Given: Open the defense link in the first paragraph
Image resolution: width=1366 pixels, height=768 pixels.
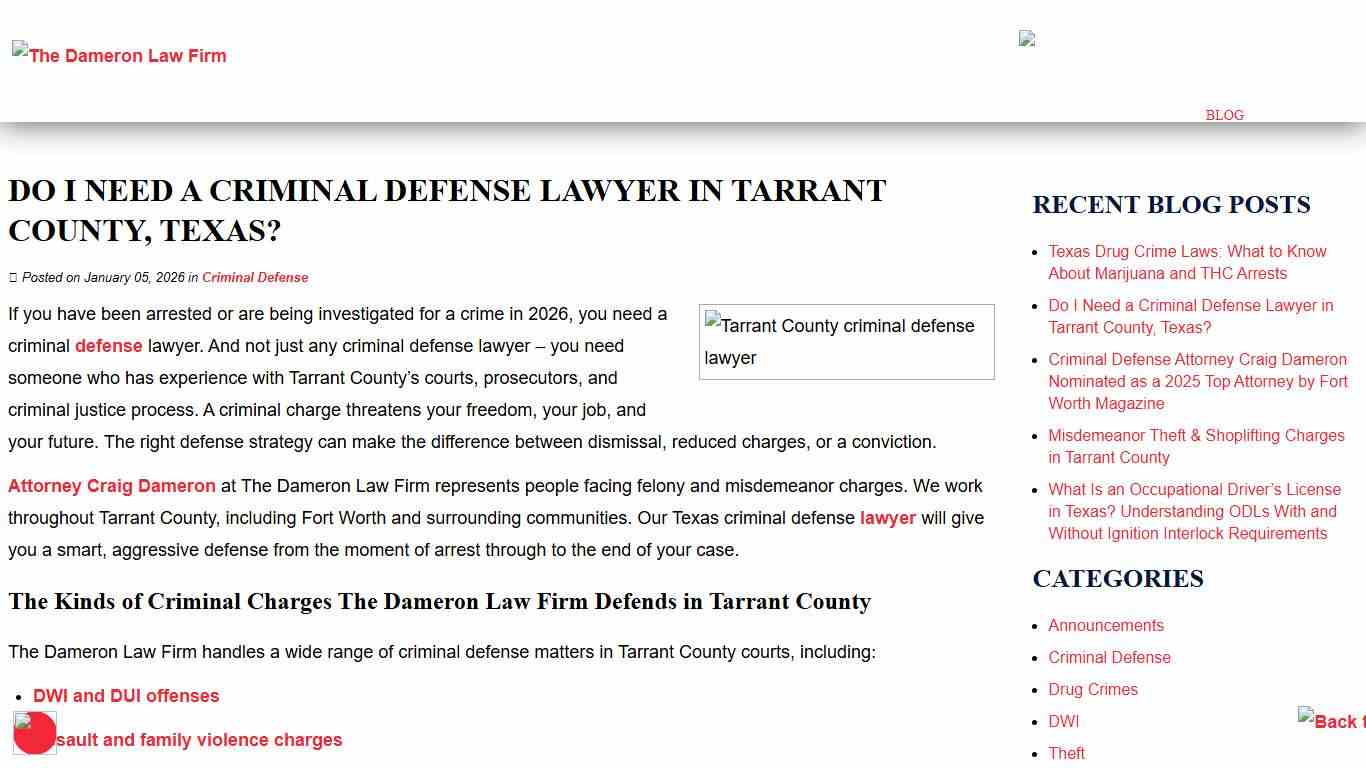Looking at the screenshot, I should tap(109, 346).
